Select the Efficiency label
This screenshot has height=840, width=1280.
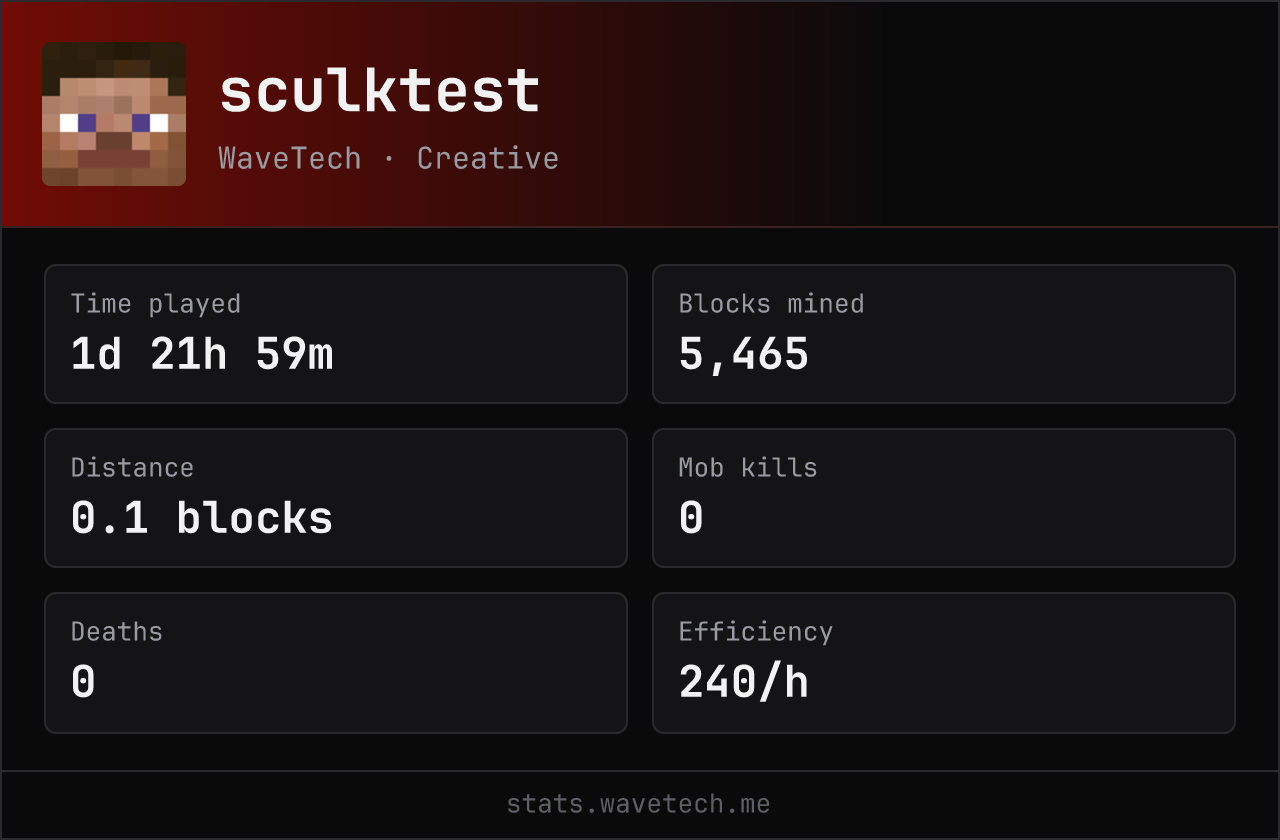coord(756,632)
